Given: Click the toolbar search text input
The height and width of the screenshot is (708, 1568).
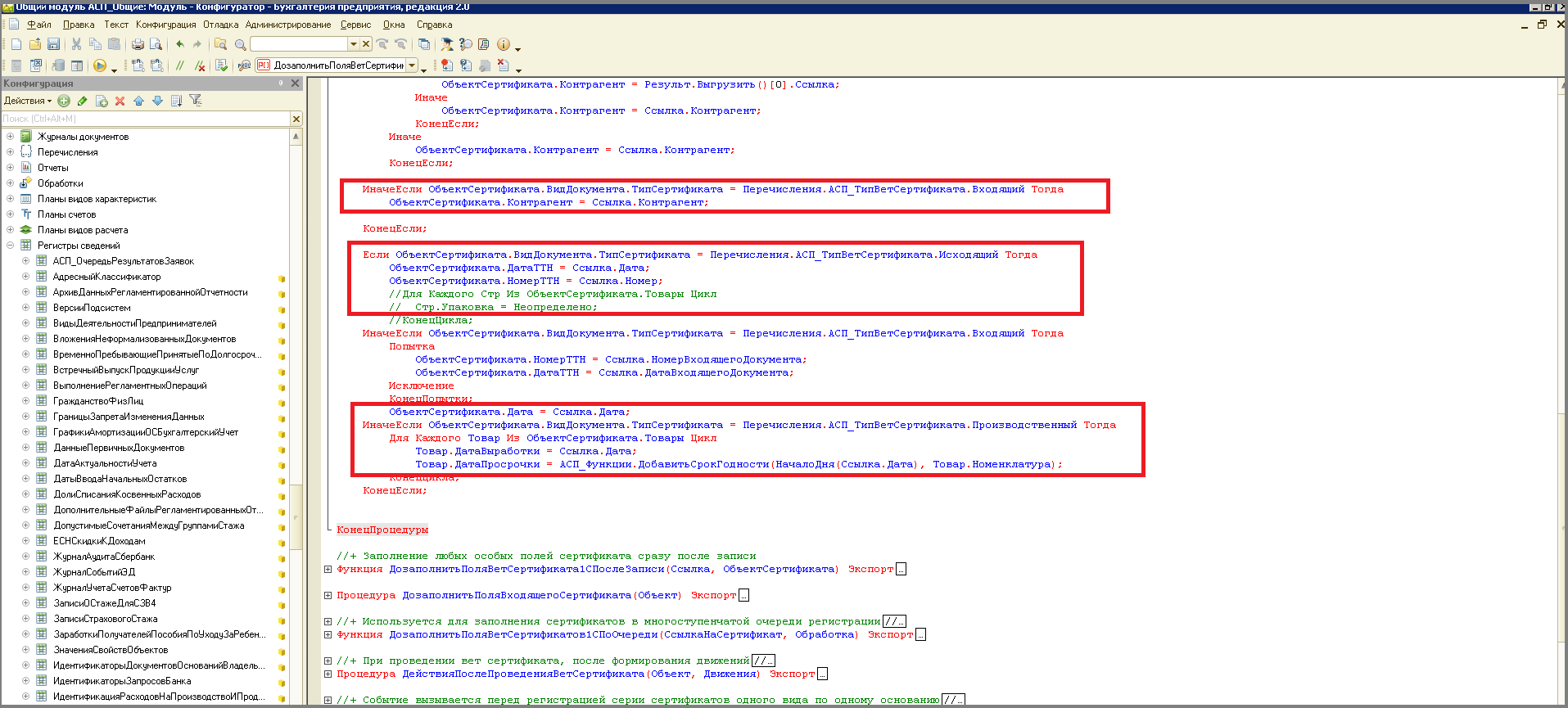Looking at the screenshot, I should [299, 44].
